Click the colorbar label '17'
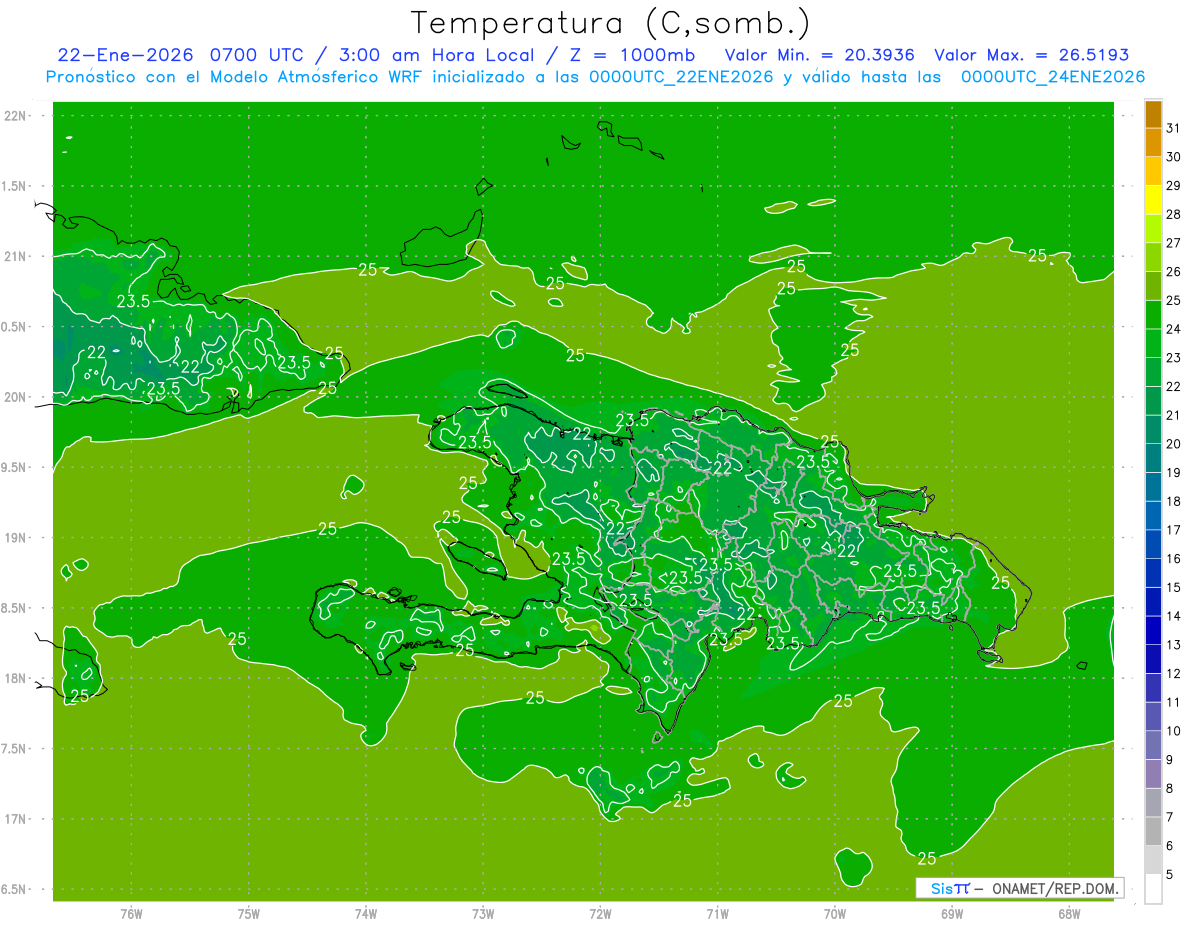Screen dimensions: 1200x927 tap(1174, 530)
